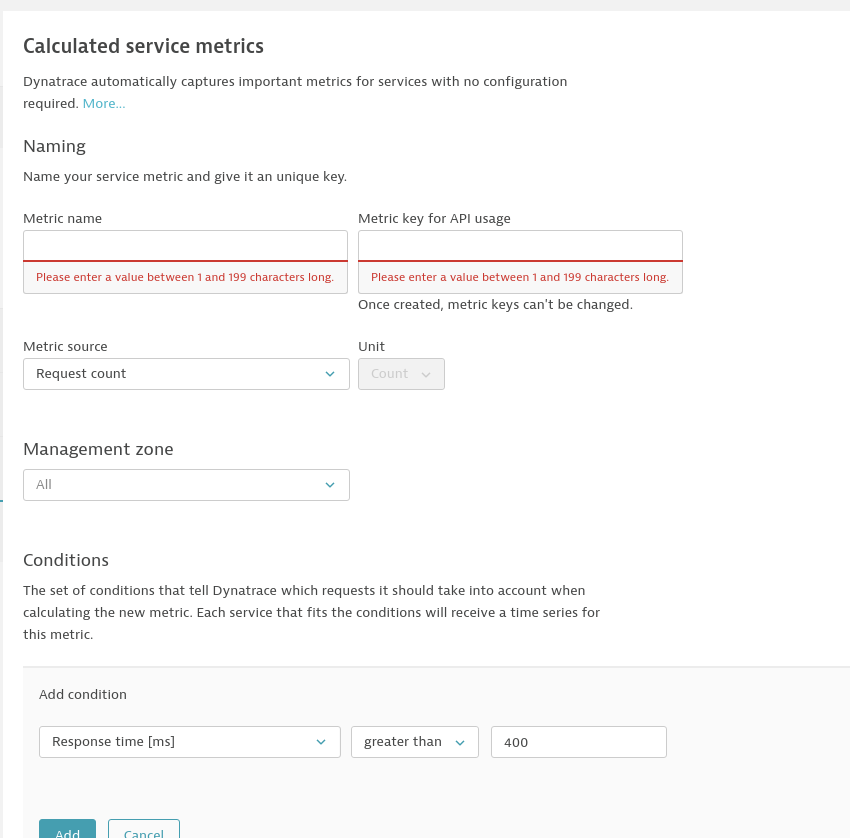850x838 pixels.
Task: Open the Unit "Count" dropdown
Action: click(x=400, y=374)
